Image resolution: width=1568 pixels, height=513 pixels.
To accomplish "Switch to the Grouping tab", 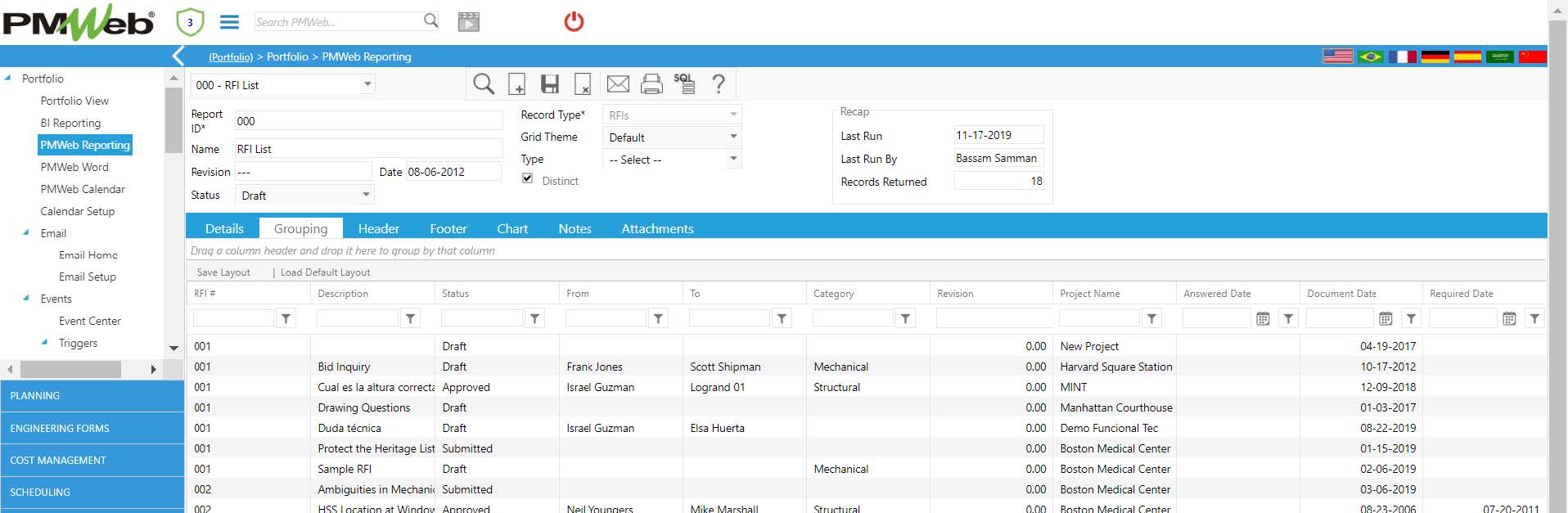I will 300,228.
